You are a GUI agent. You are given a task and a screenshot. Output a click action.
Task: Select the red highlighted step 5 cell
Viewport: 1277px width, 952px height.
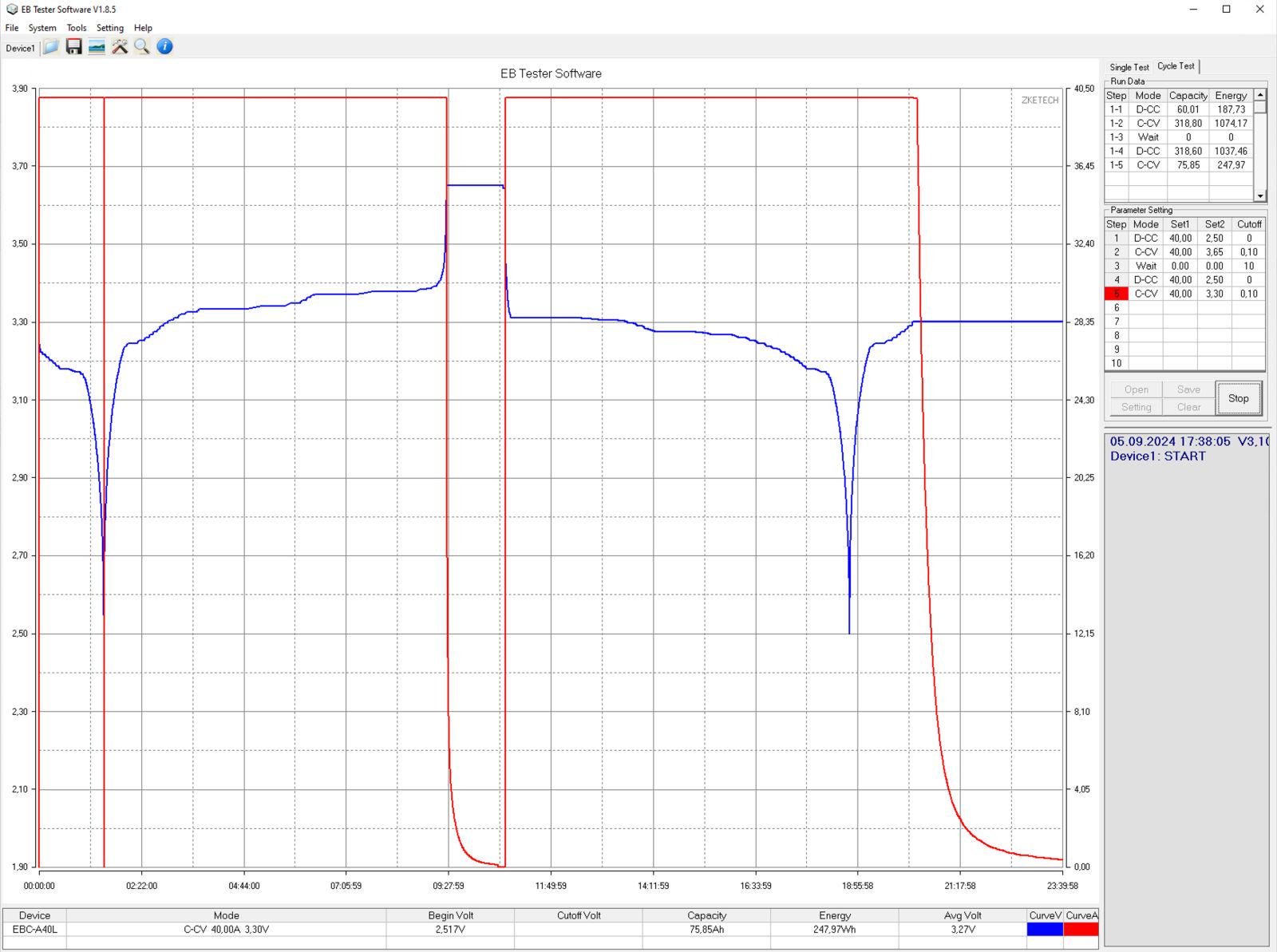coord(1117,294)
